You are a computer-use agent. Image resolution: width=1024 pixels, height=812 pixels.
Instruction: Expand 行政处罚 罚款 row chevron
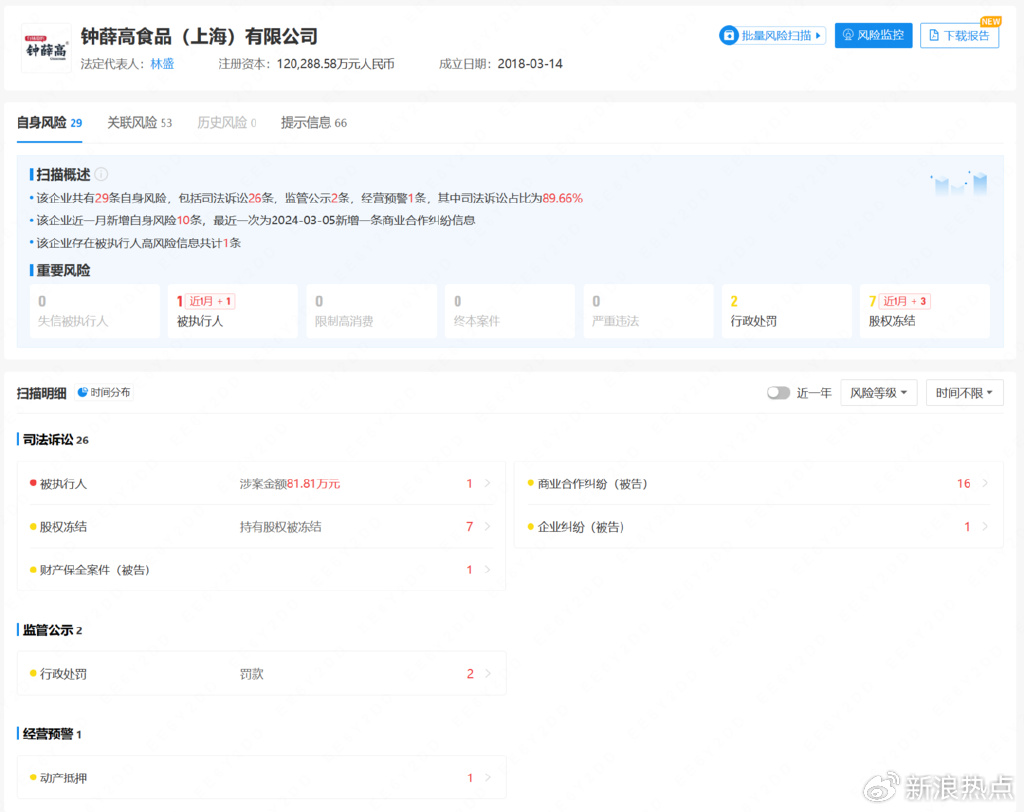coord(487,674)
